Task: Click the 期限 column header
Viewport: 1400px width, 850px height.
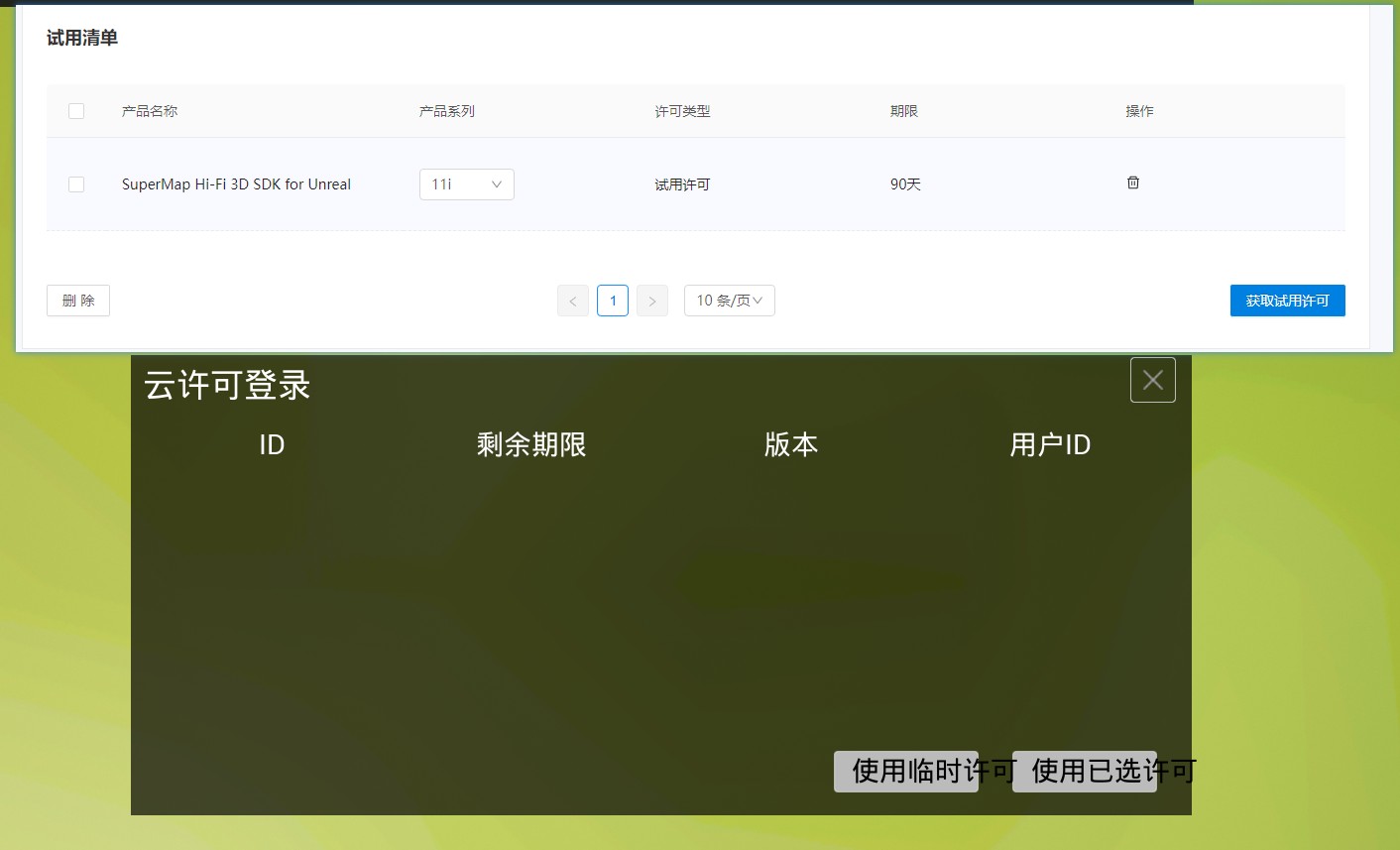Action: click(904, 111)
